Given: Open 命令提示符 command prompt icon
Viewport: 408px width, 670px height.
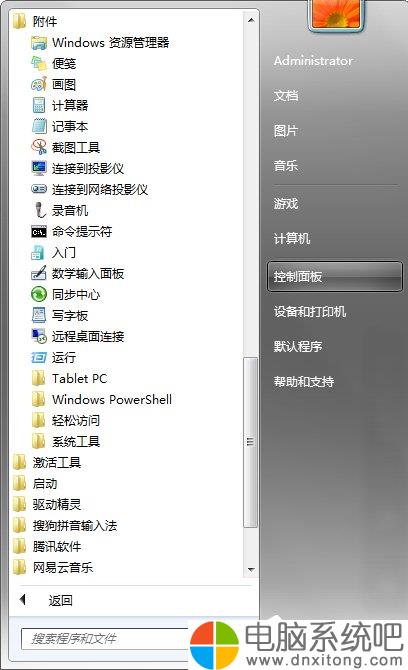Looking at the screenshot, I should pos(39,232).
